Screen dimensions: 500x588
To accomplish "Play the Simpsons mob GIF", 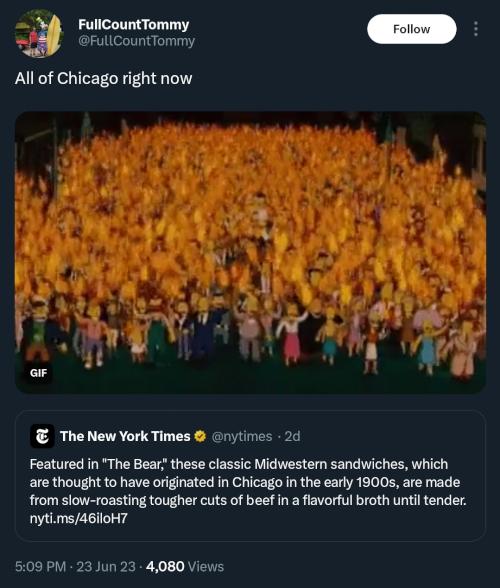I will 250,252.
